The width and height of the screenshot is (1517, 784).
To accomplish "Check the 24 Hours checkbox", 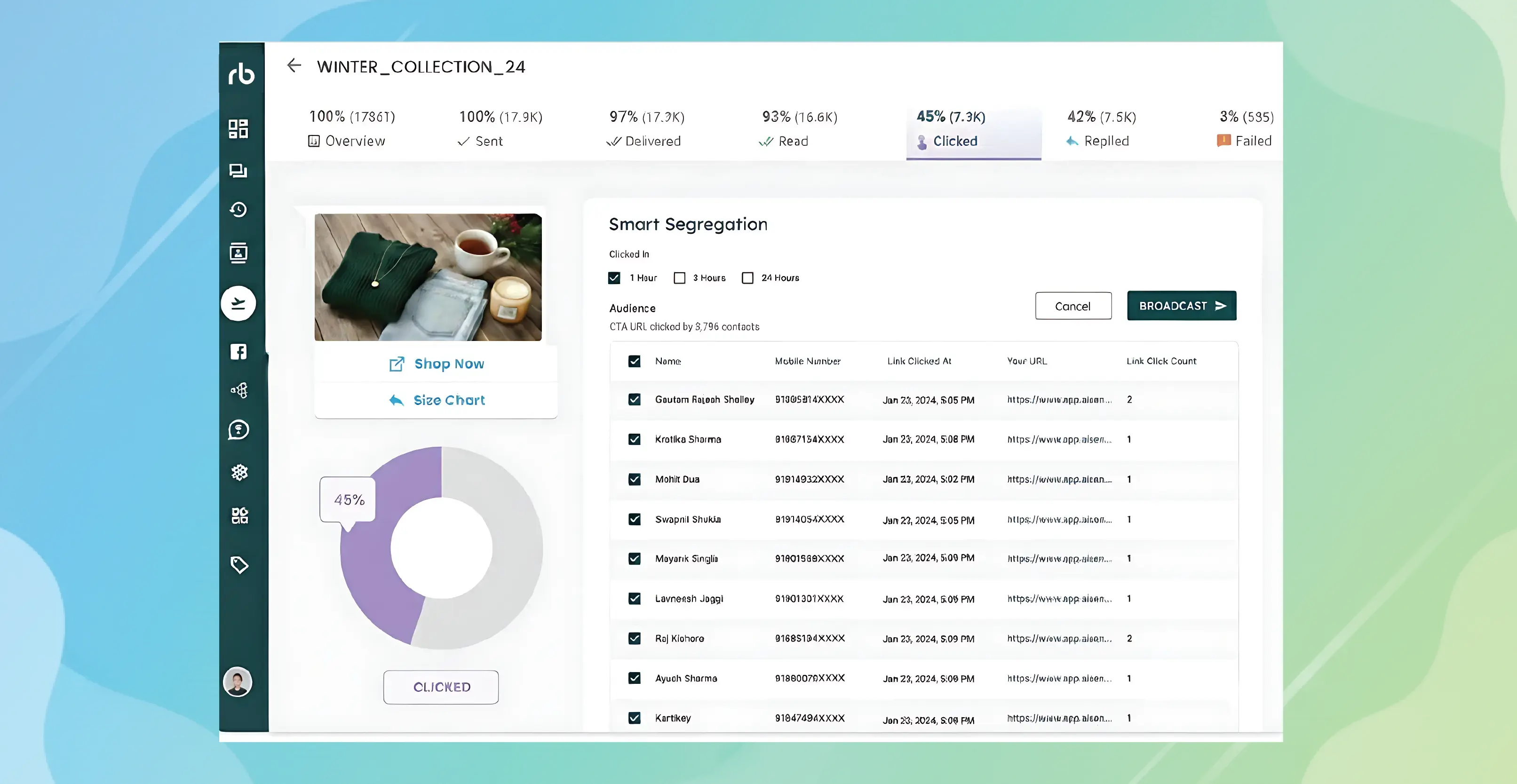I will (x=747, y=278).
